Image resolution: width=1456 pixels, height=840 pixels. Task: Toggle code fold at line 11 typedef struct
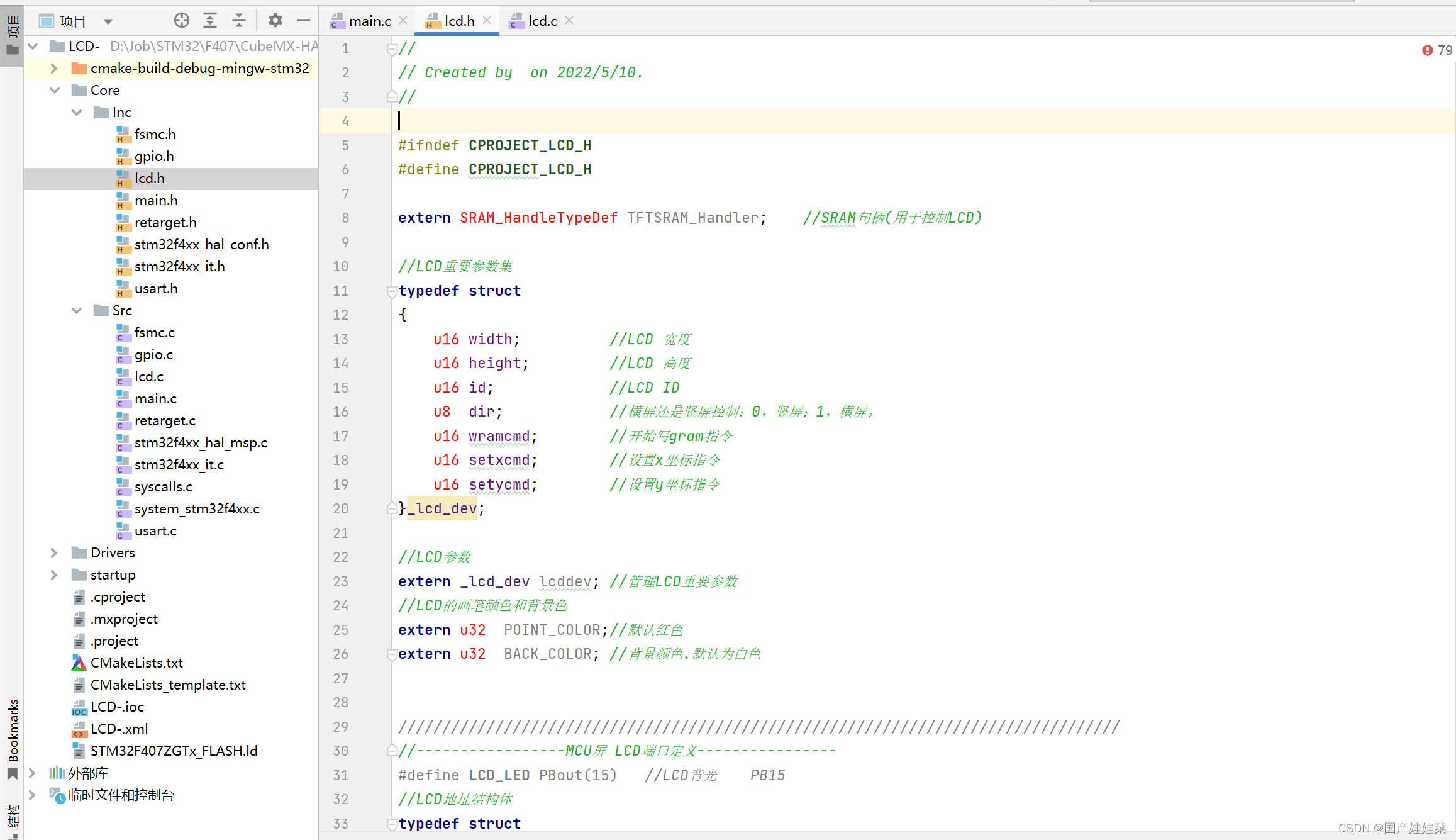pos(392,291)
